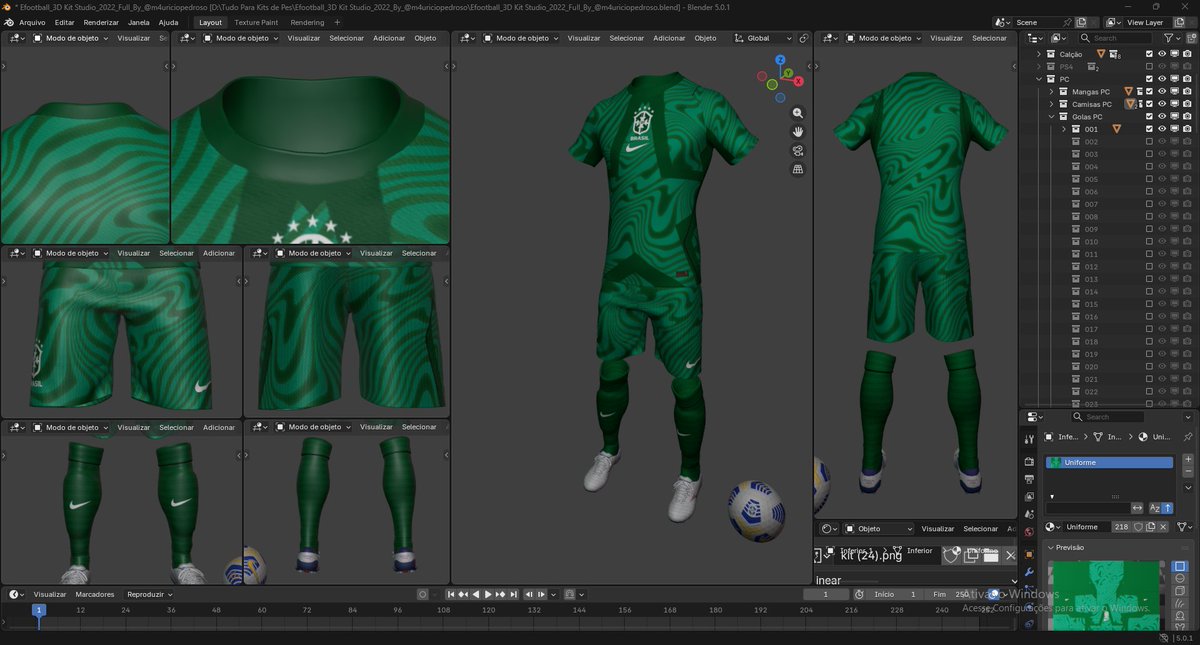This screenshot has height=645, width=1200.
Task: Switch to Texture Paint workspace tab
Action: (x=256, y=22)
